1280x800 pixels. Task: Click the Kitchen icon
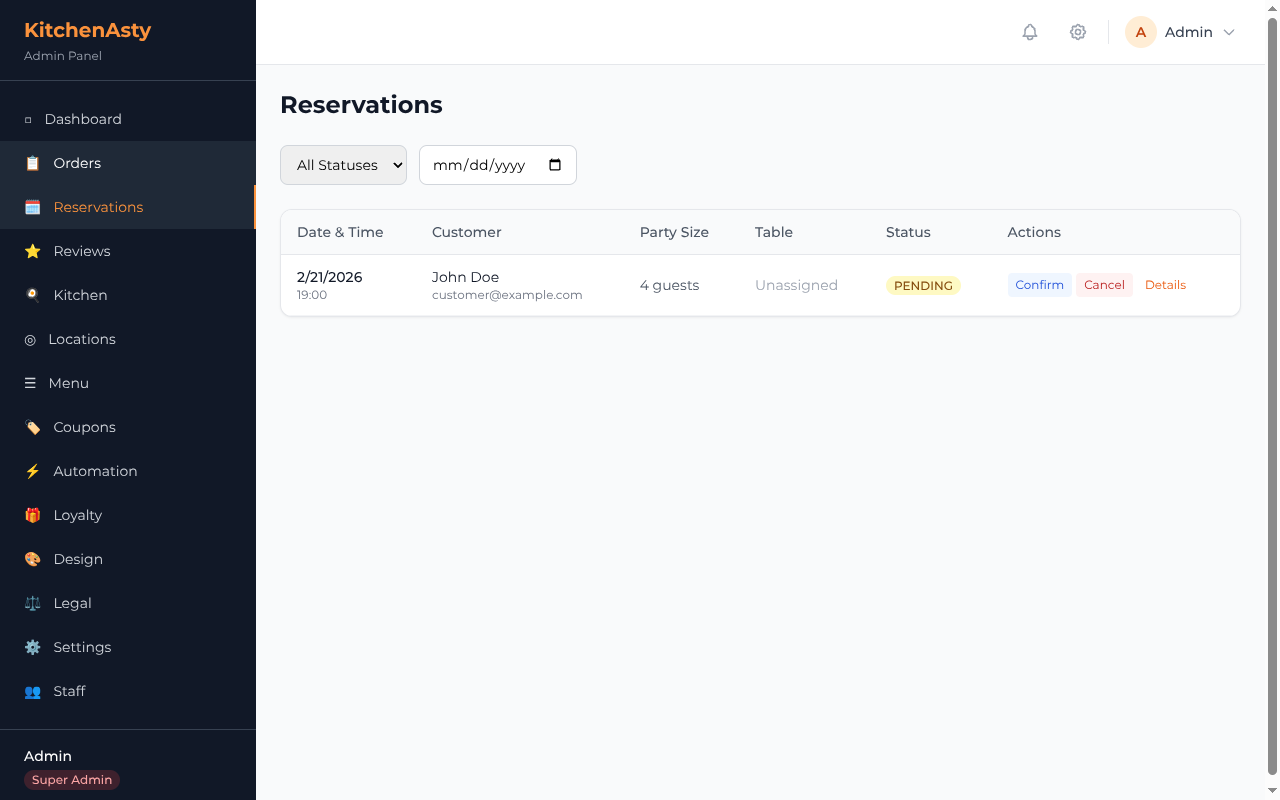[32, 294]
